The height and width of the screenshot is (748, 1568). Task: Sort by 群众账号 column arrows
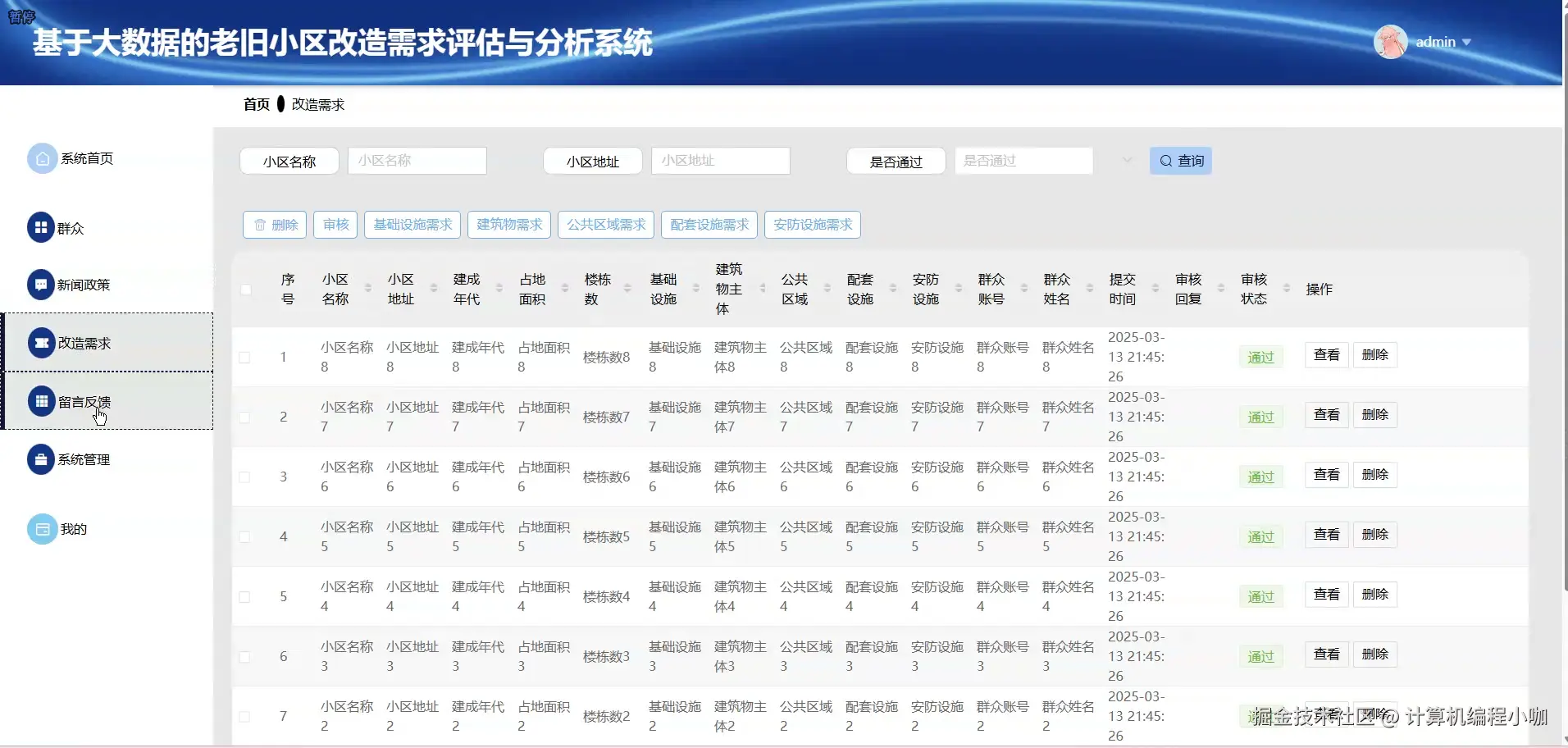pyautogui.click(x=1024, y=289)
